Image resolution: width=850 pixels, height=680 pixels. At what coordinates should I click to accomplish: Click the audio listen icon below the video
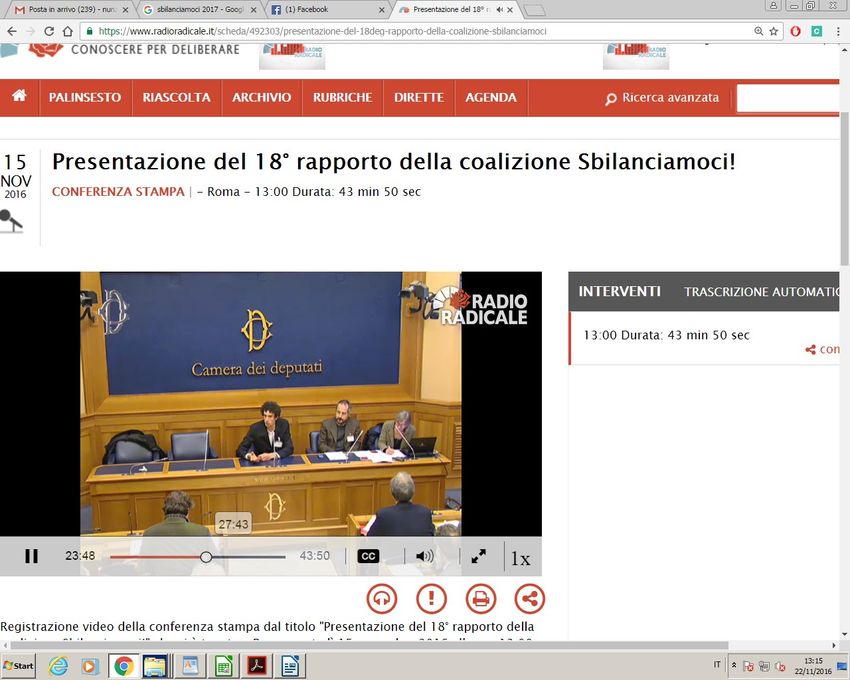381,599
